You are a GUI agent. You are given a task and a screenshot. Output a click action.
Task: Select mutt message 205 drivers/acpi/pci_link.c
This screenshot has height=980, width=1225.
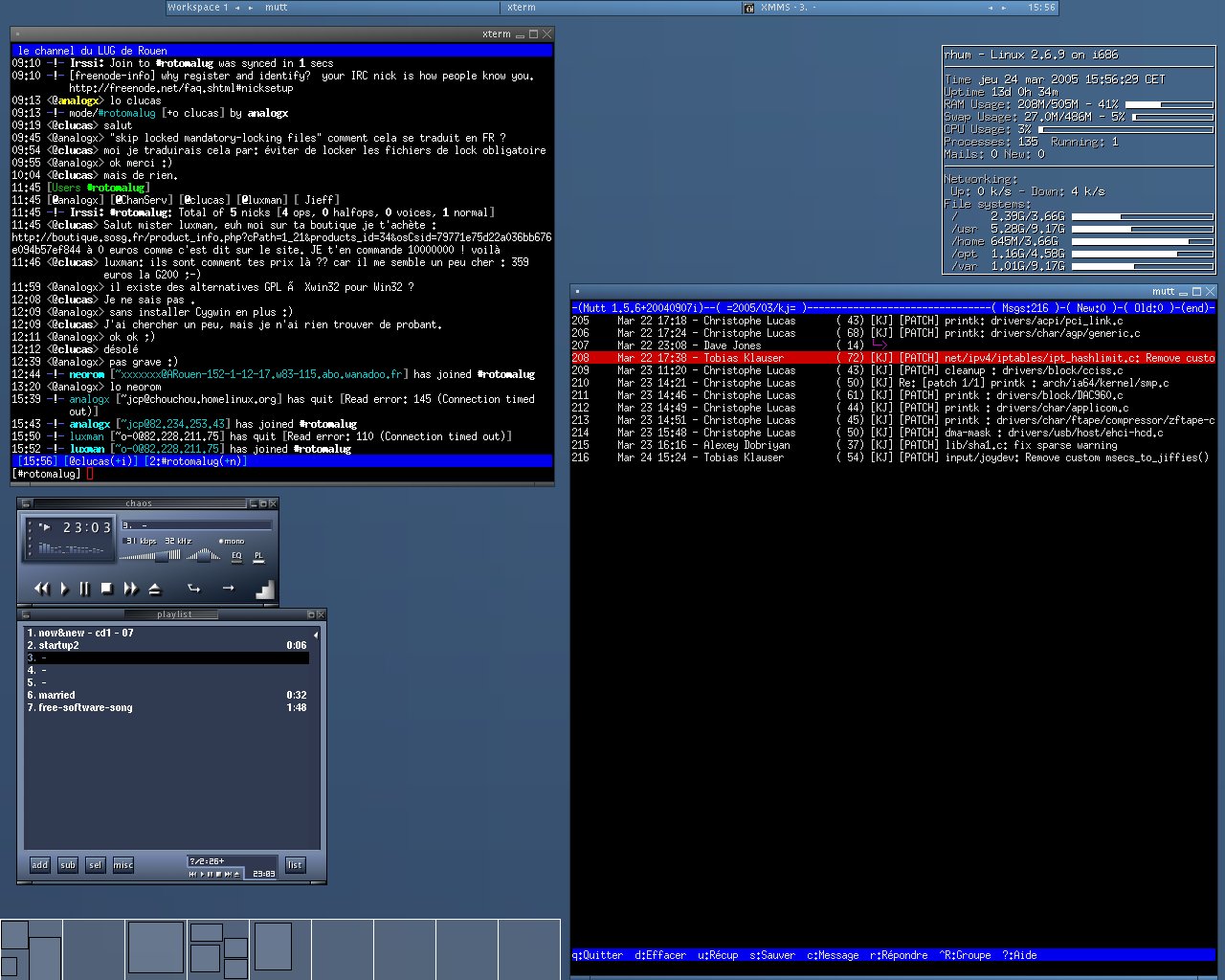tap(893, 321)
